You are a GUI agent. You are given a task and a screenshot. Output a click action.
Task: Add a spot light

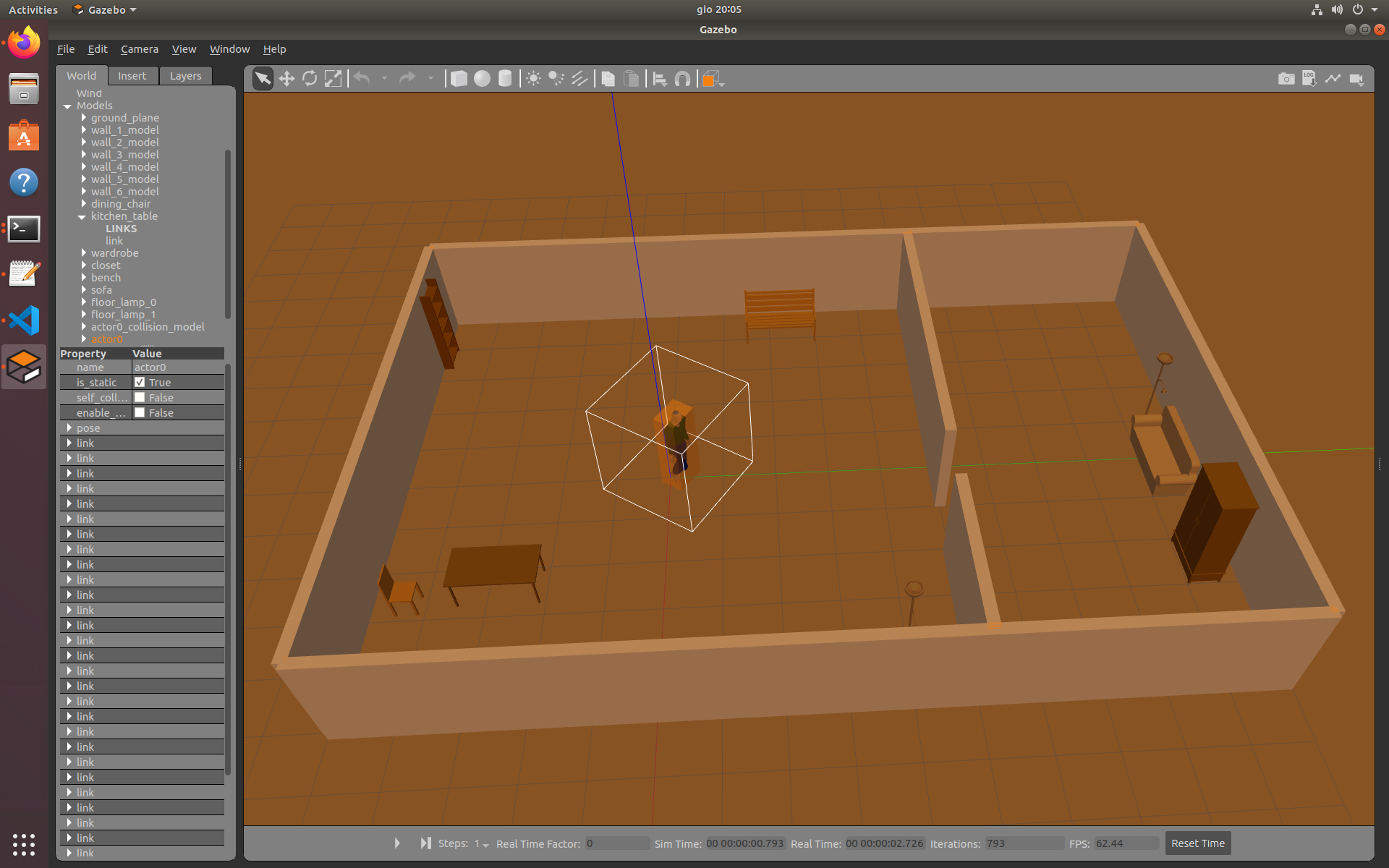pyautogui.click(x=556, y=78)
